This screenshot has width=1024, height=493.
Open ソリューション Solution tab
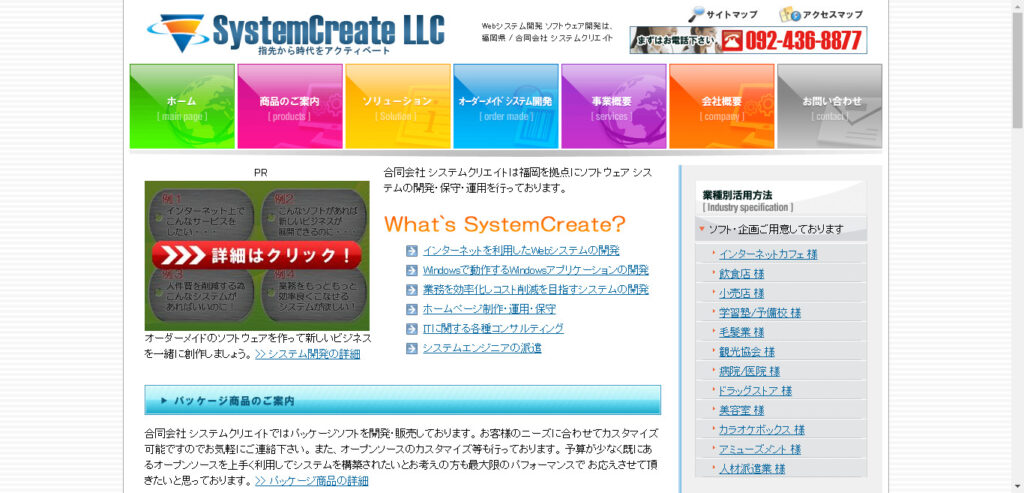coord(398,106)
